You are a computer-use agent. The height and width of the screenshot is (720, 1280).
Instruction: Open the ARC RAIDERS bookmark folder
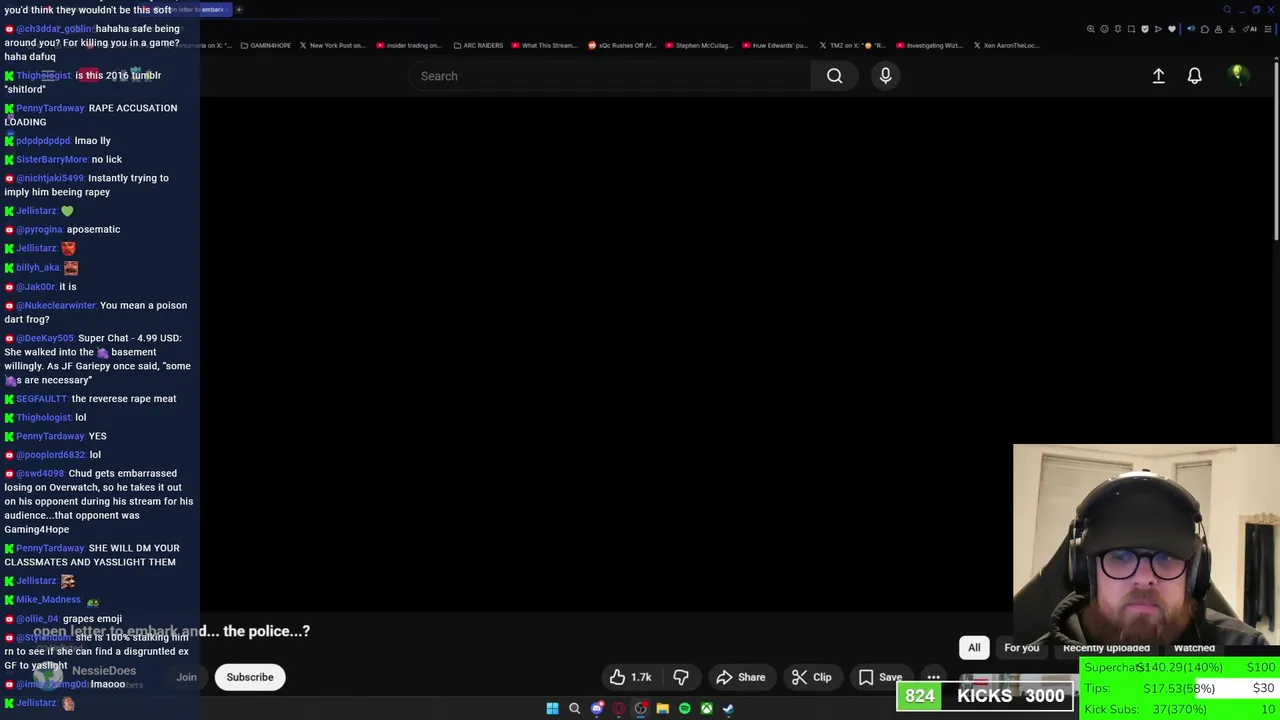point(478,45)
